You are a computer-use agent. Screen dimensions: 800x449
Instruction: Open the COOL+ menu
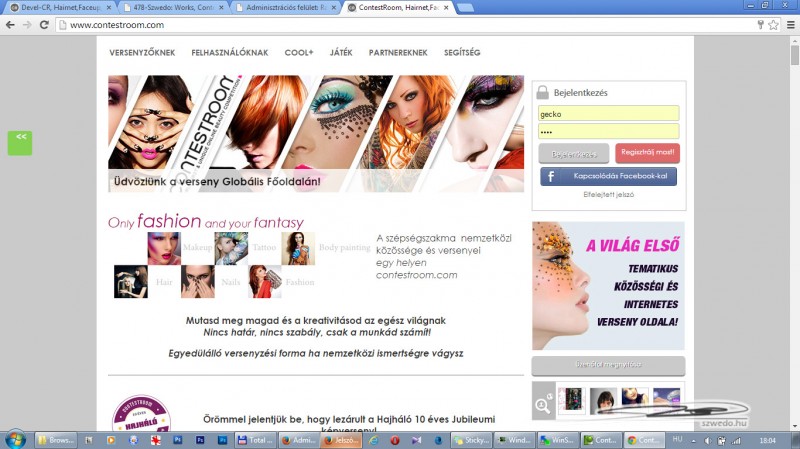point(299,53)
